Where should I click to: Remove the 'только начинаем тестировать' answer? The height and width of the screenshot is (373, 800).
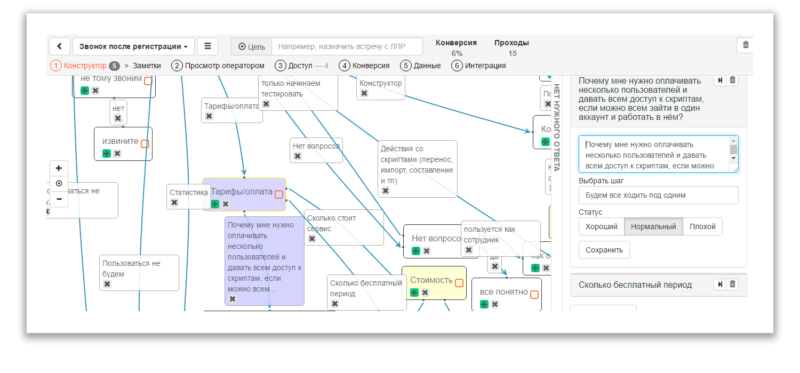coord(266,104)
